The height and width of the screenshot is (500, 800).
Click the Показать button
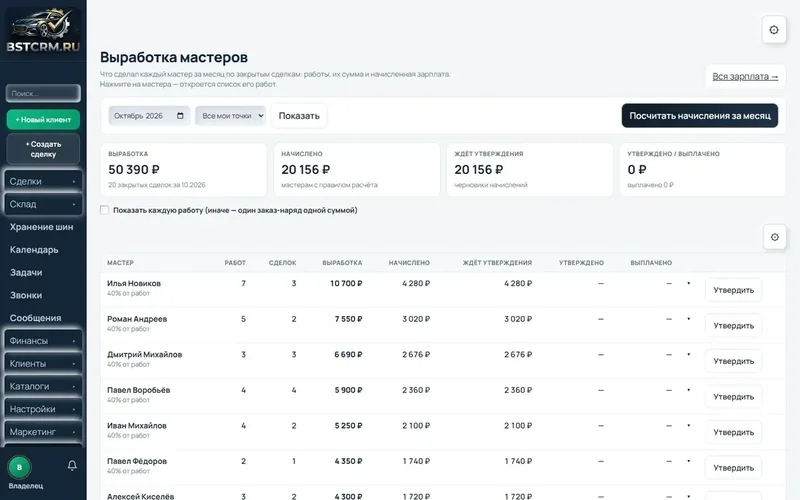[x=299, y=116]
